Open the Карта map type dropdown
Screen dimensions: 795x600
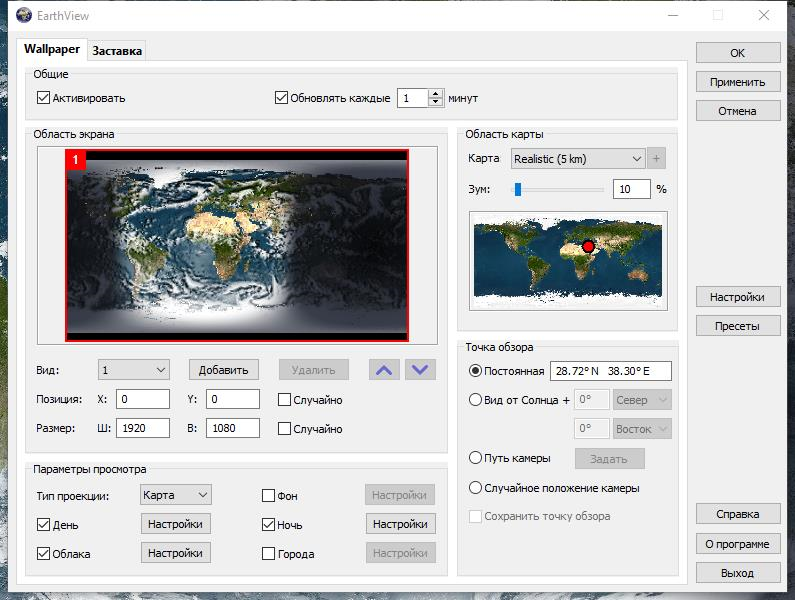(x=577, y=159)
